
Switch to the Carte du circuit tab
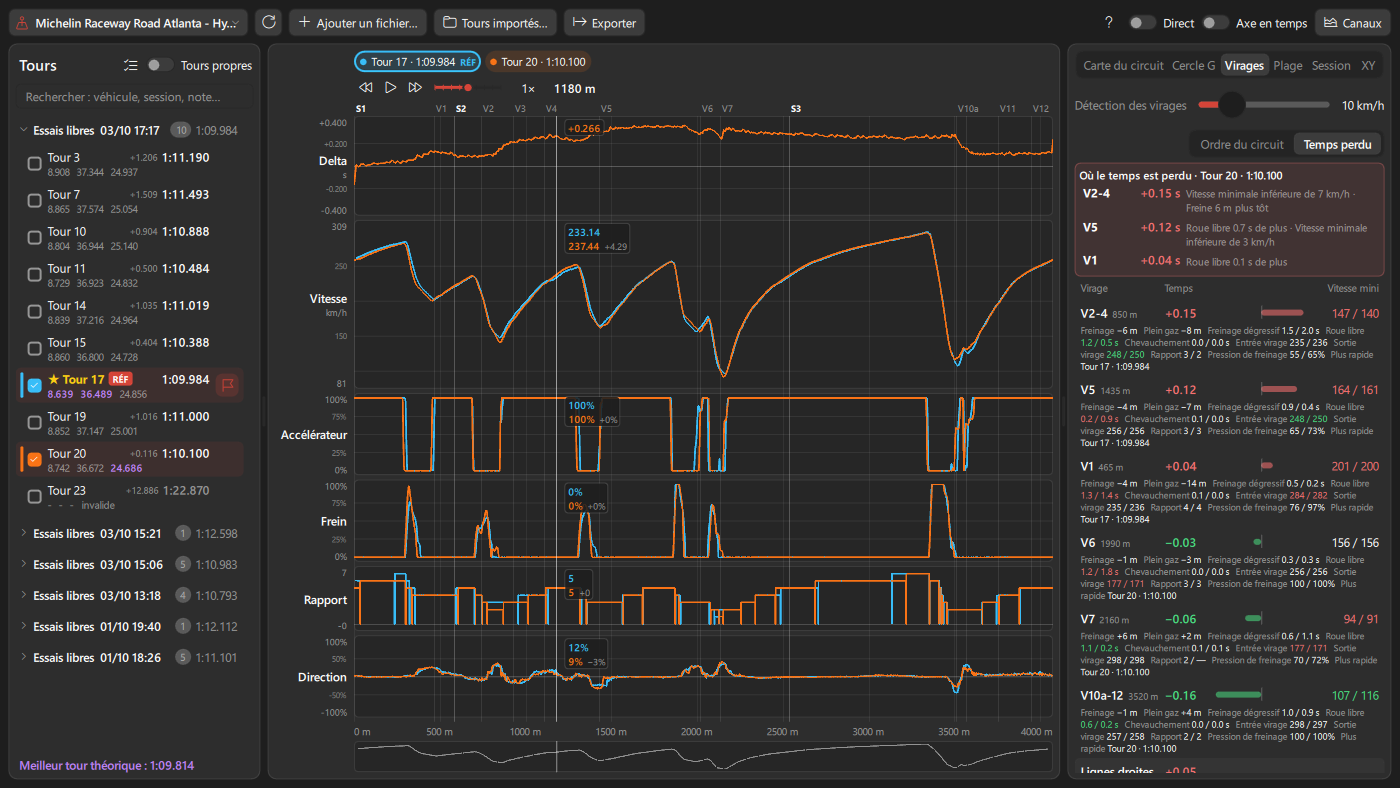pyautogui.click(x=1123, y=65)
